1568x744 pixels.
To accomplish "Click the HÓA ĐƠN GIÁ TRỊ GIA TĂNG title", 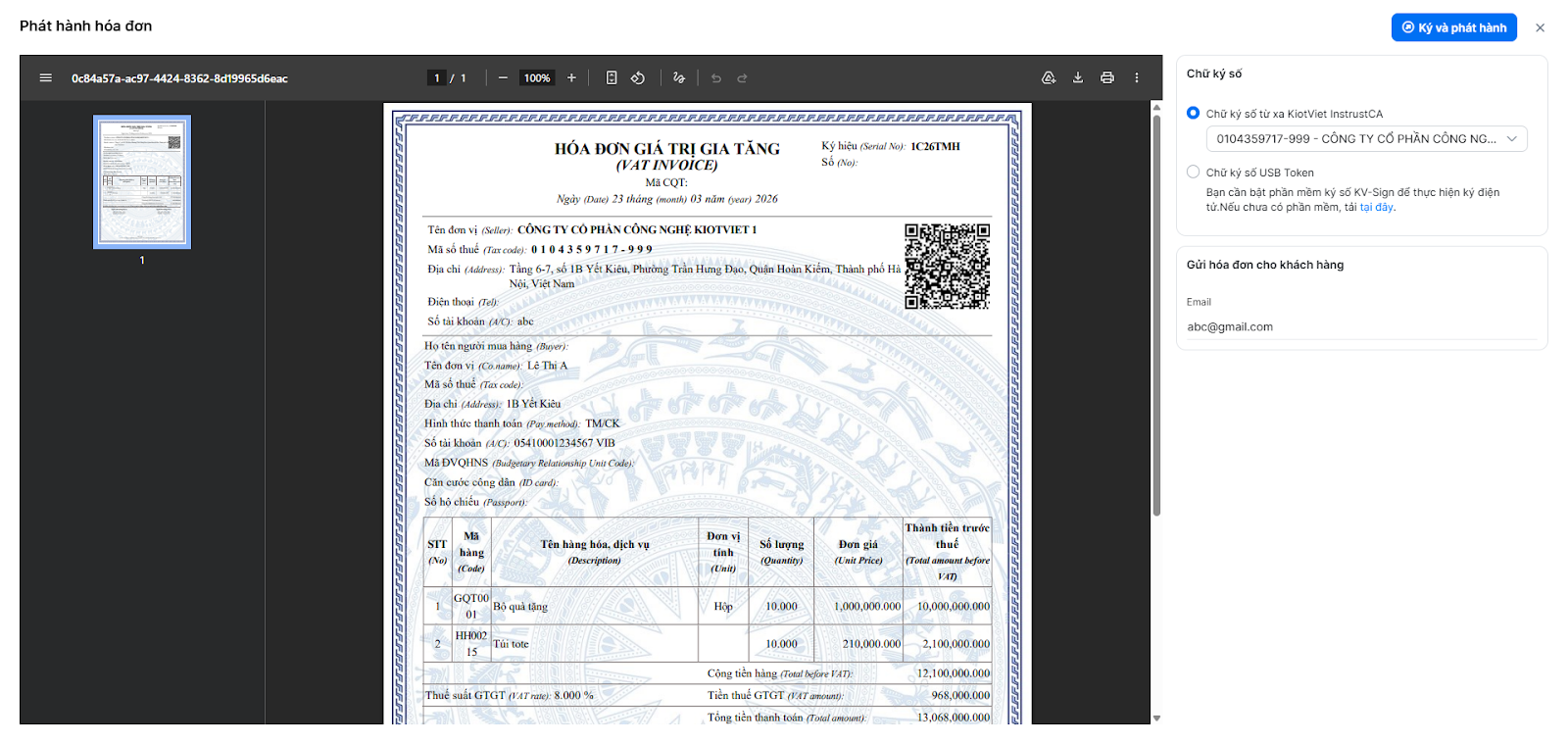I will pyautogui.click(x=667, y=149).
